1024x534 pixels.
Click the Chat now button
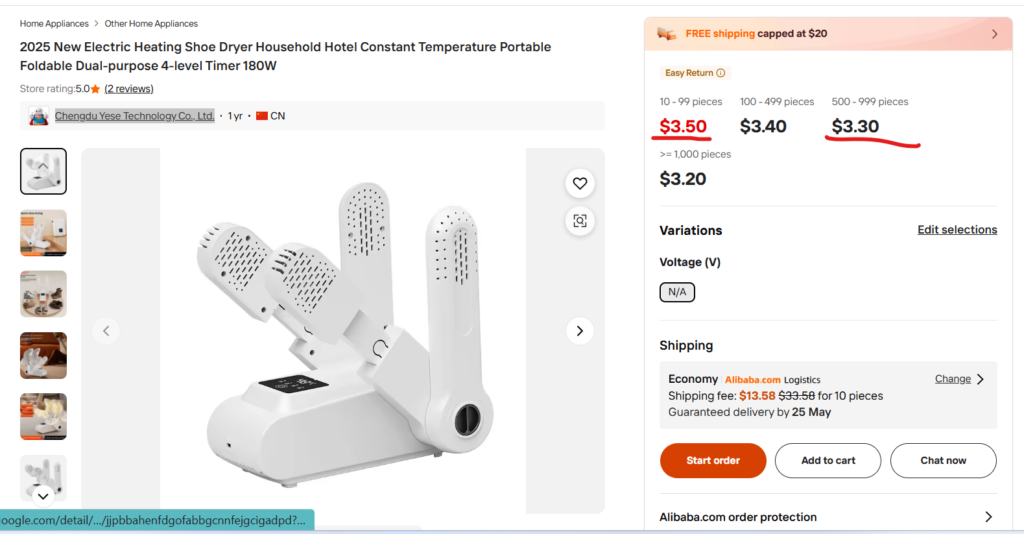point(943,461)
